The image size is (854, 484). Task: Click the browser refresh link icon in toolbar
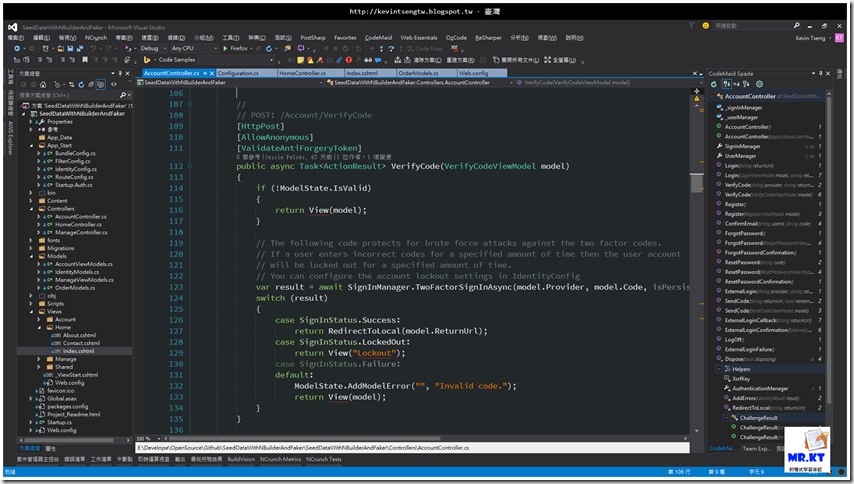click(x=269, y=48)
